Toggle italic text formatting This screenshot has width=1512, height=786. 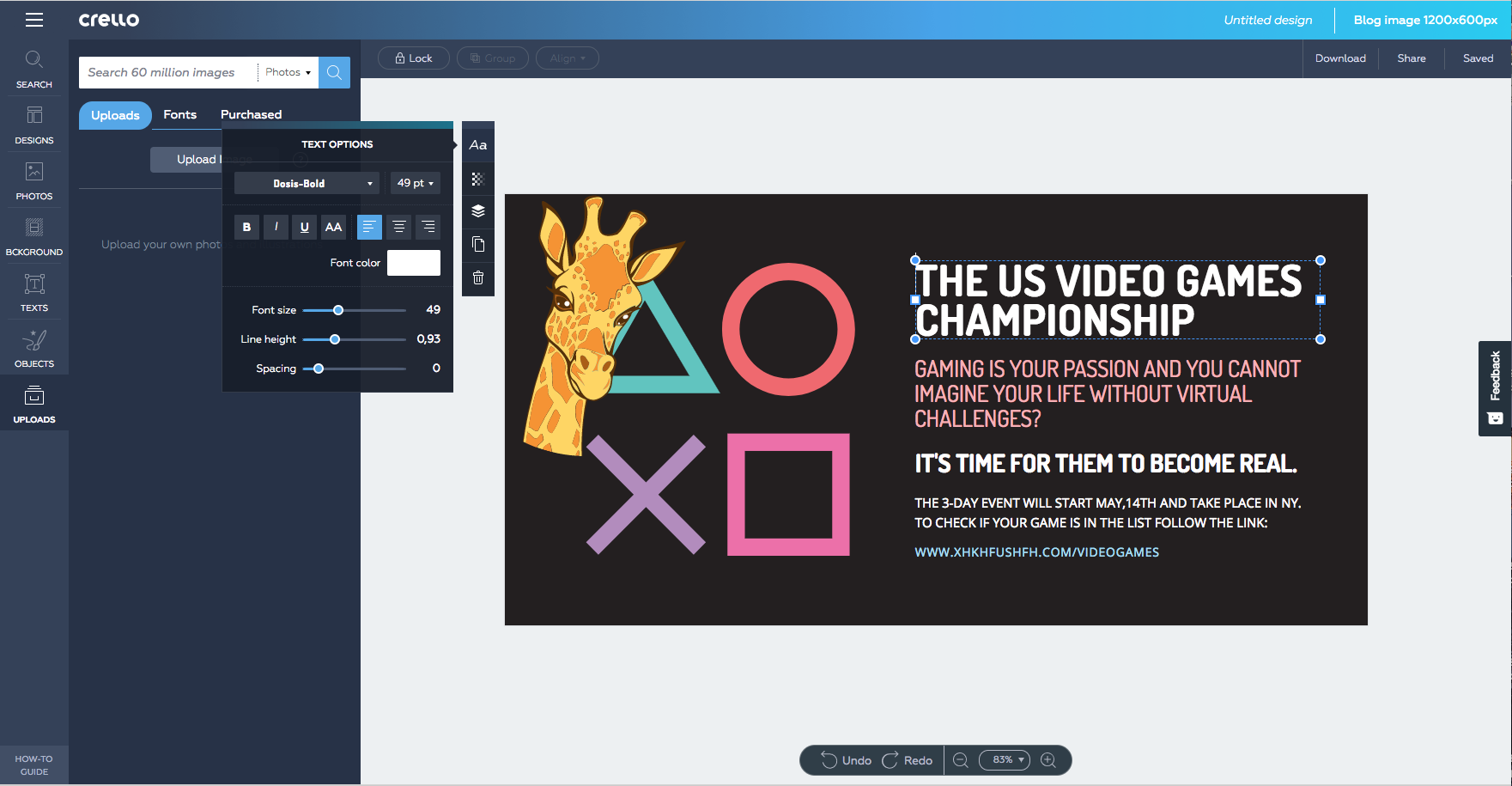[x=276, y=227]
